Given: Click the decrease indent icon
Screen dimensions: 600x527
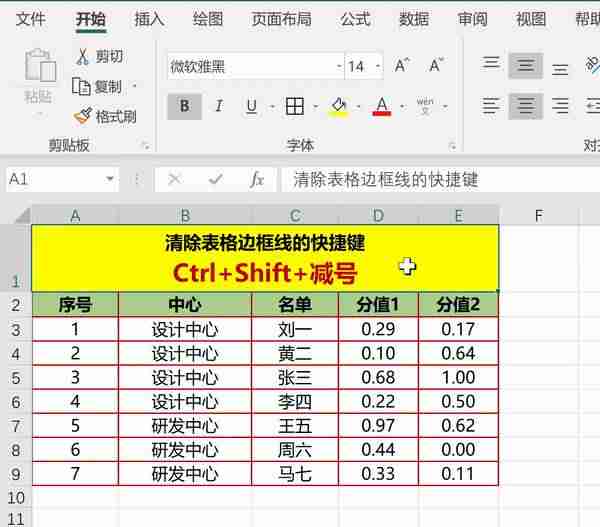Looking at the screenshot, I should (593, 106).
